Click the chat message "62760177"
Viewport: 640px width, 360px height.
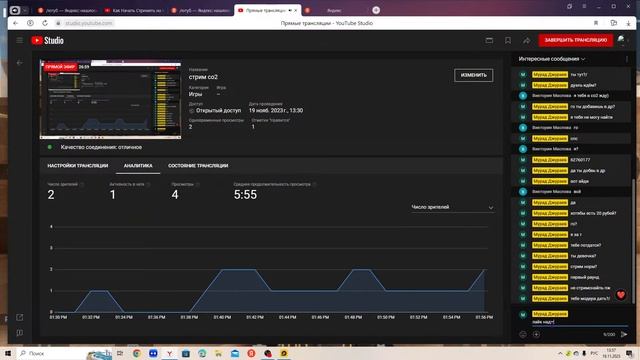pyautogui.click(x=580, y=160)
